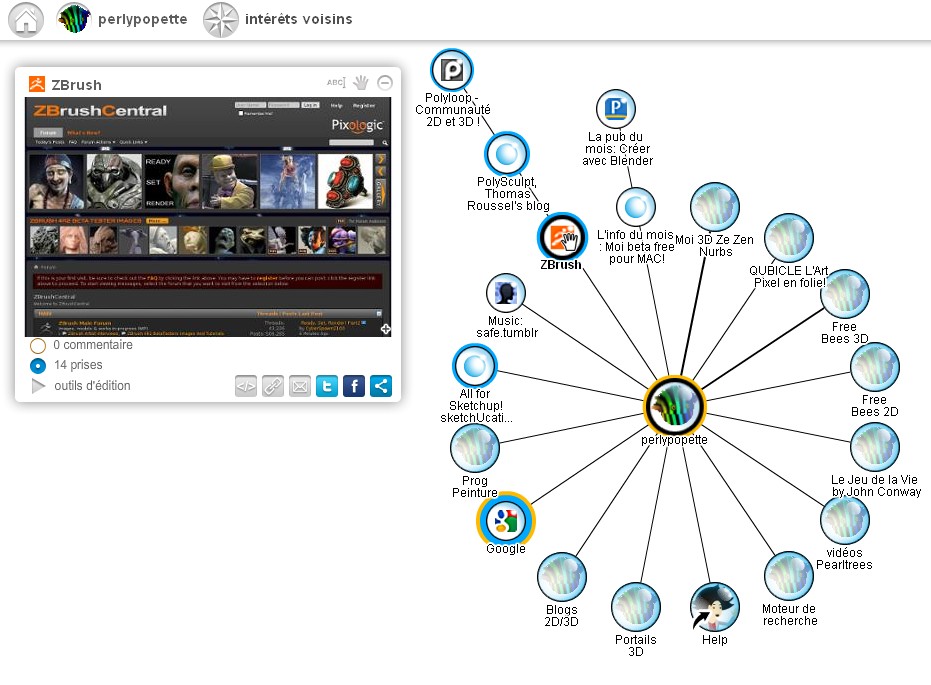931x685 pixels.
Task: Open Le Jeu de la Vie pearltree
Action: pyautogui.click(x=875, y=446)
